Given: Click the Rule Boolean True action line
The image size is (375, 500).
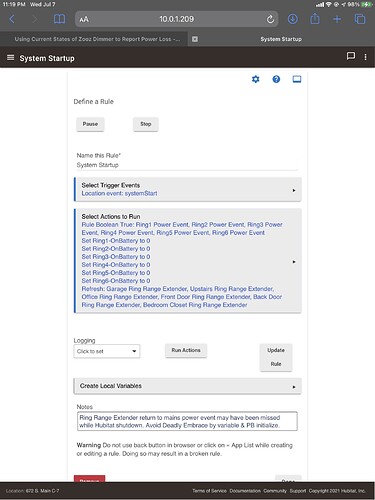Looking at the screenshot, I should (182, 229).
